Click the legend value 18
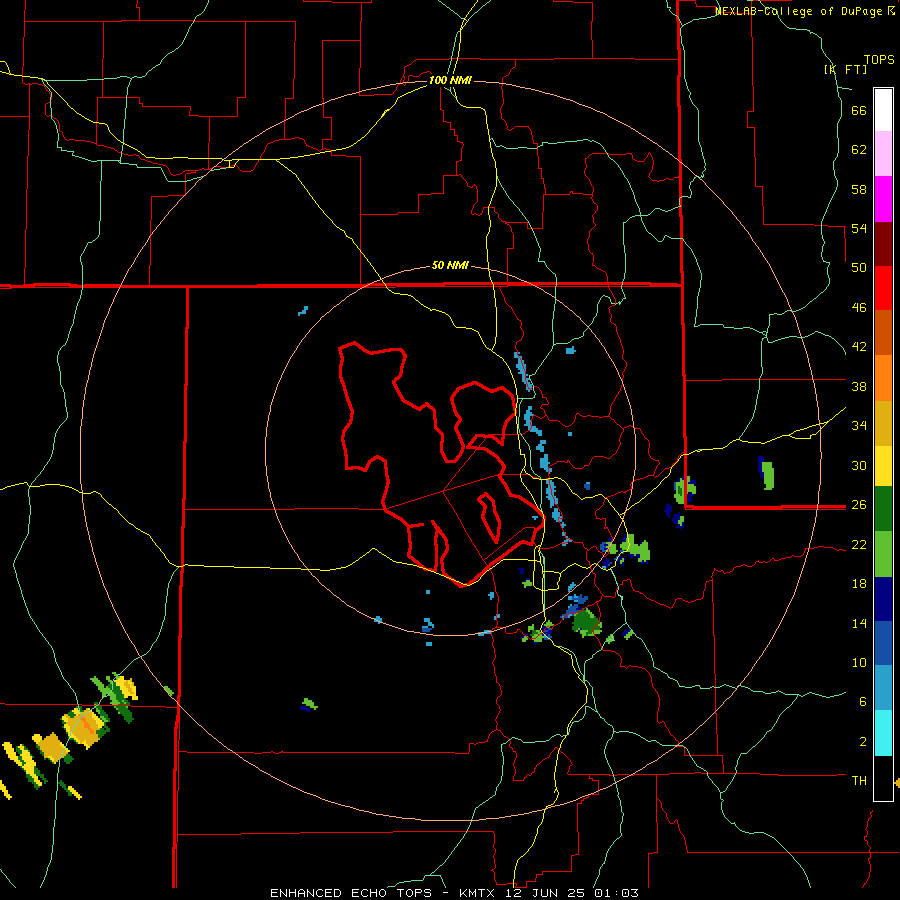 pos(859,584)
